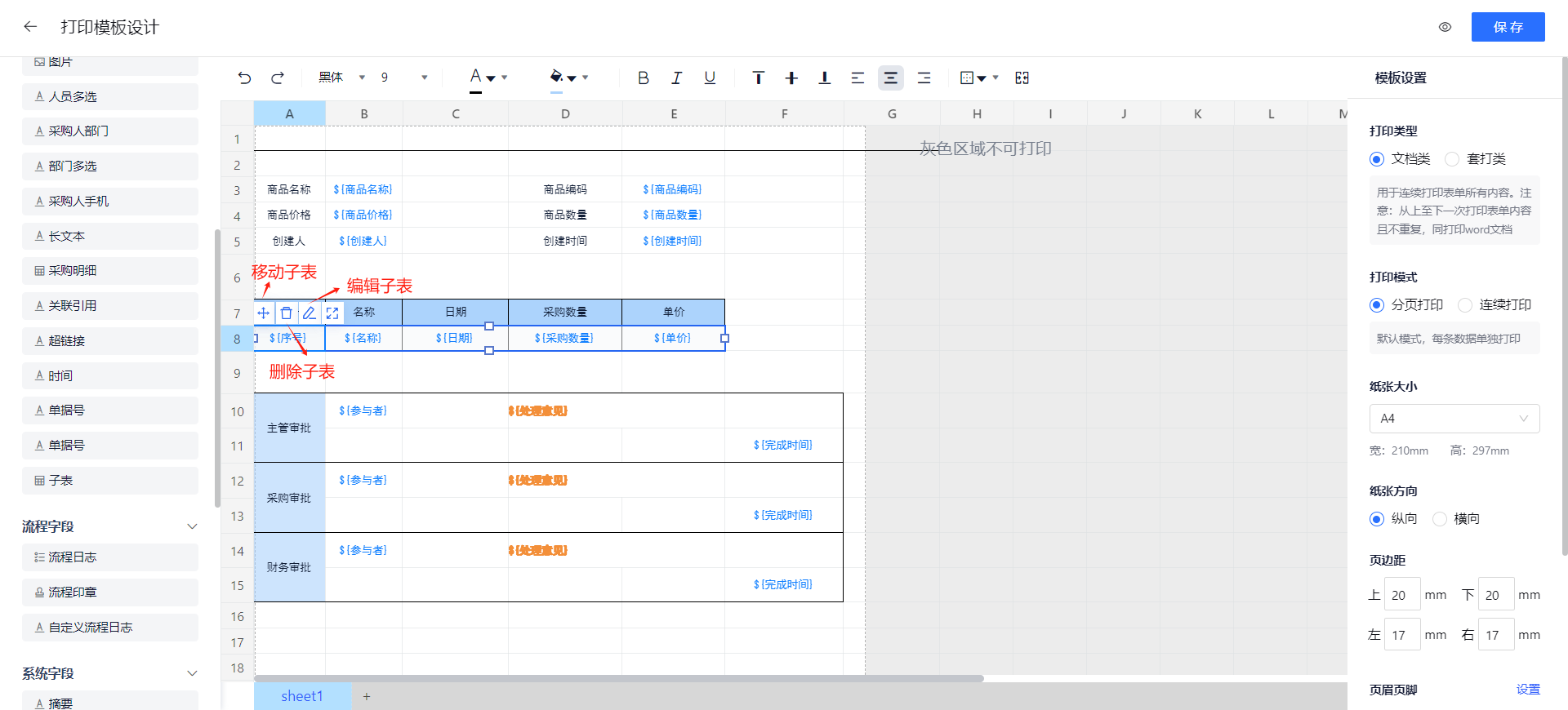1568x710 pixels.
Task: Click column A header
Action: (289, 114)
